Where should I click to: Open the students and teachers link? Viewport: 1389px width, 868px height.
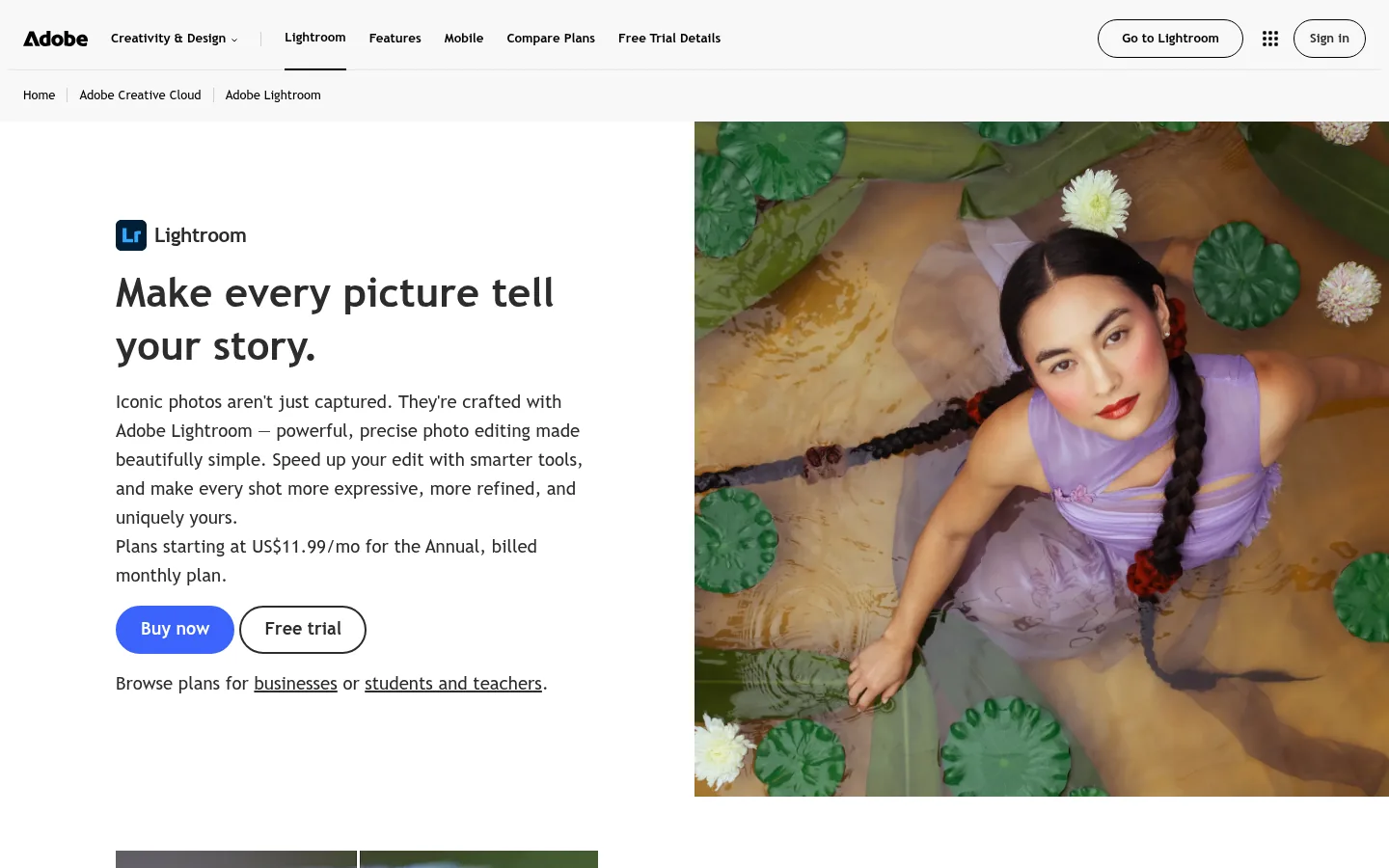click(x=453, y=684)
